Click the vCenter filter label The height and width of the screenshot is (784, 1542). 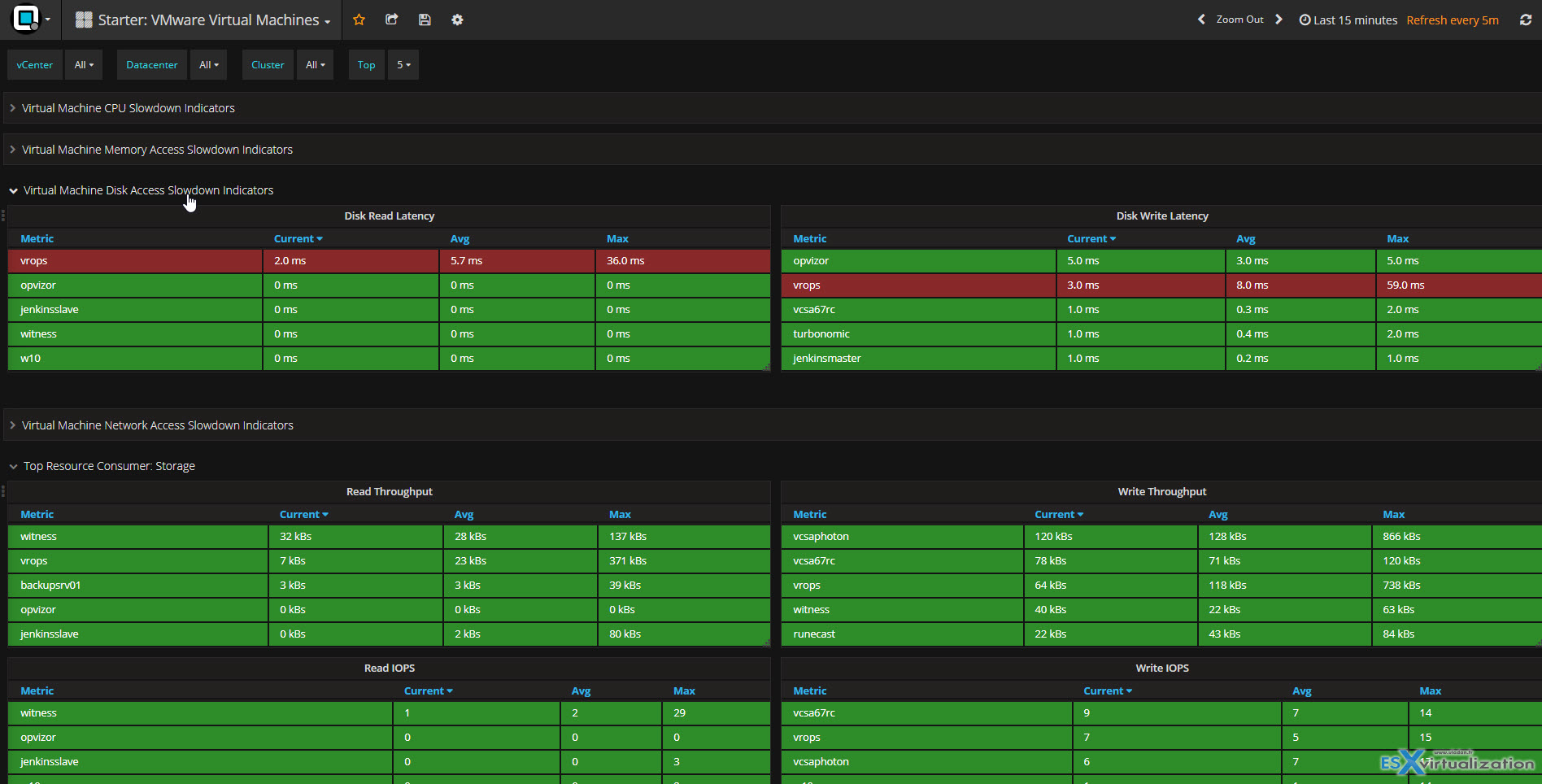(35, 65)
